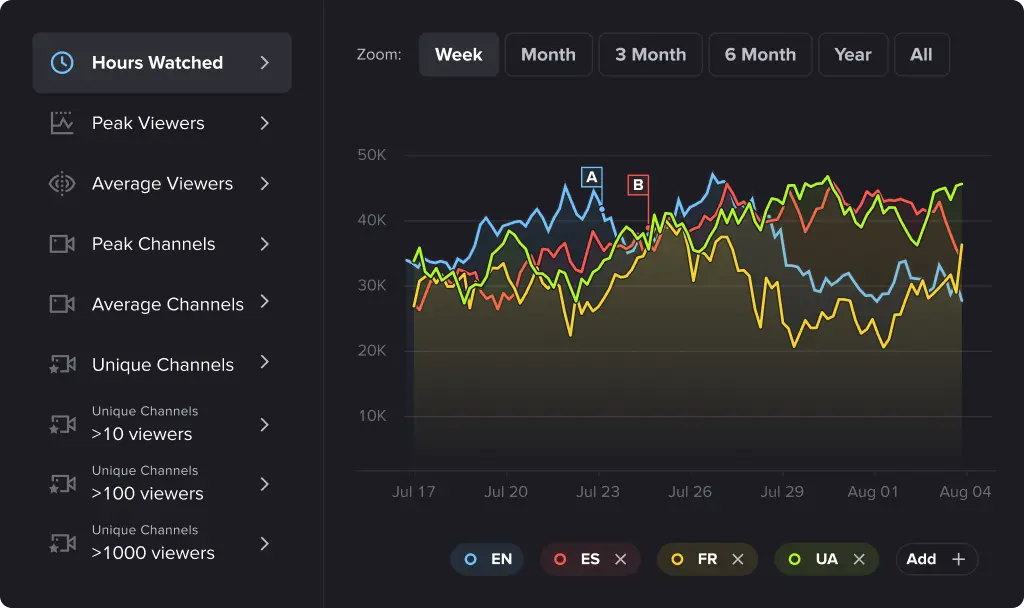Screen dimensions: 1024x608
Task: Expand the >10 viewers chevron arrow
Action: [x=265, y=425]
